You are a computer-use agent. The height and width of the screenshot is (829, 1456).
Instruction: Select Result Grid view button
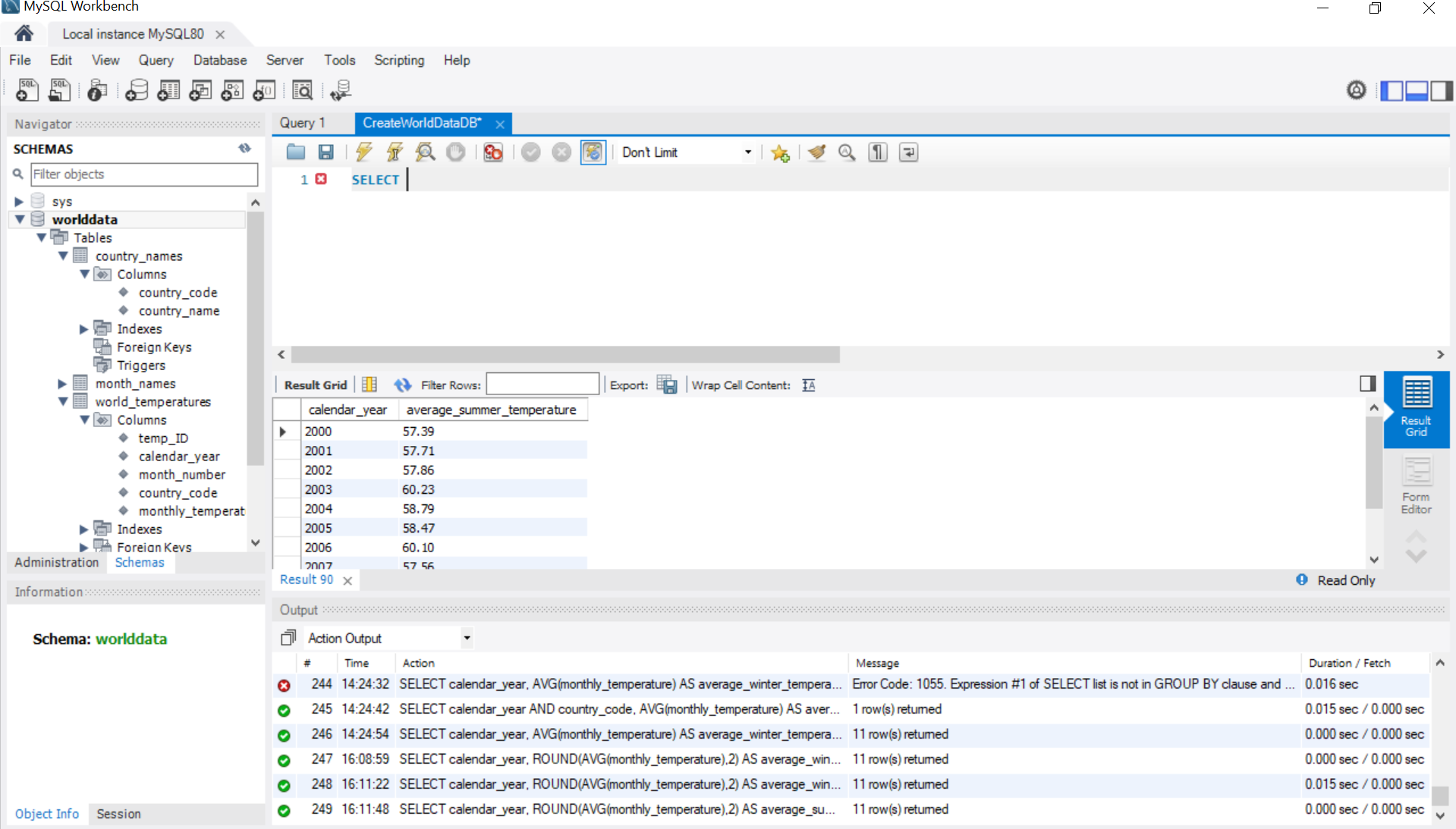1416,408
